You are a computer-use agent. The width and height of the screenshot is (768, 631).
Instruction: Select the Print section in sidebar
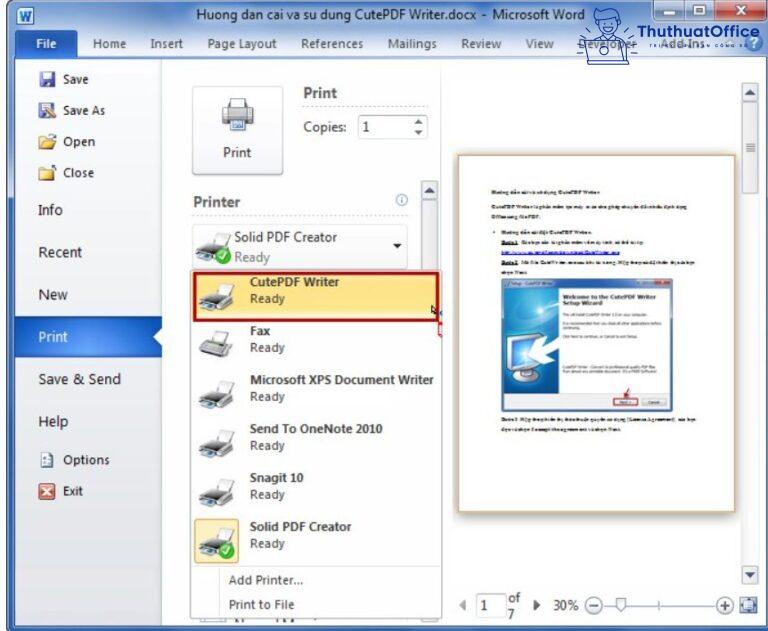(x=88, y=337)
